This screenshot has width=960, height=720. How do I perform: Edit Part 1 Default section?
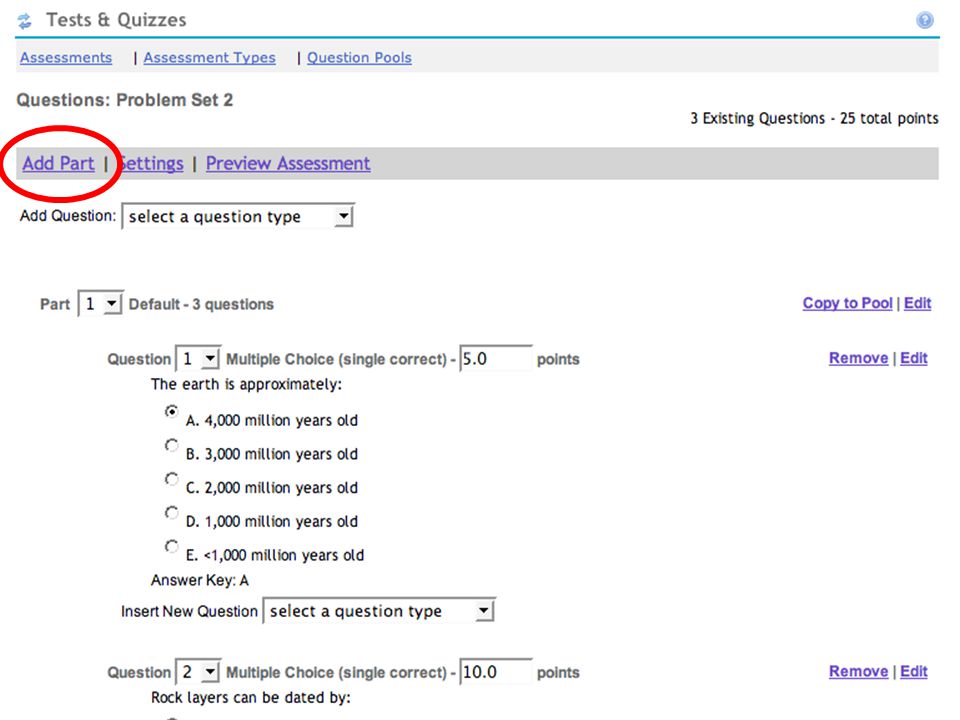pyautogui.click(x=917, y=303)
